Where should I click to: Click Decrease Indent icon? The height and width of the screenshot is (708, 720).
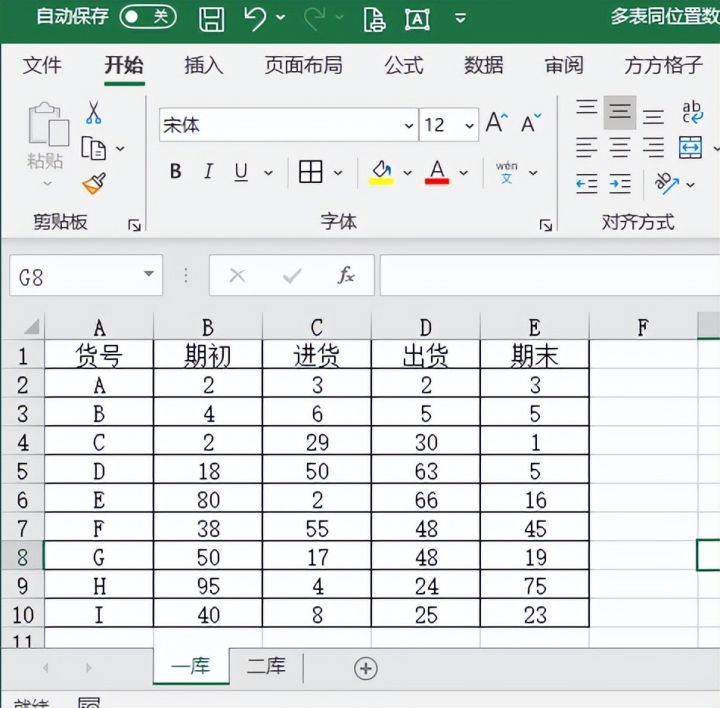pos(587,184)
